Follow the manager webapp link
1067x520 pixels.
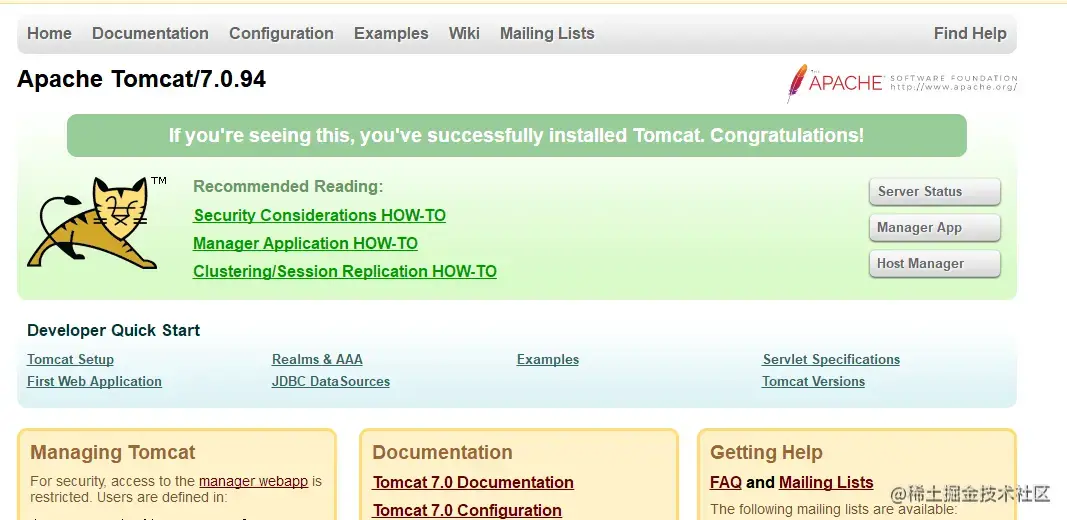[254, 481]
